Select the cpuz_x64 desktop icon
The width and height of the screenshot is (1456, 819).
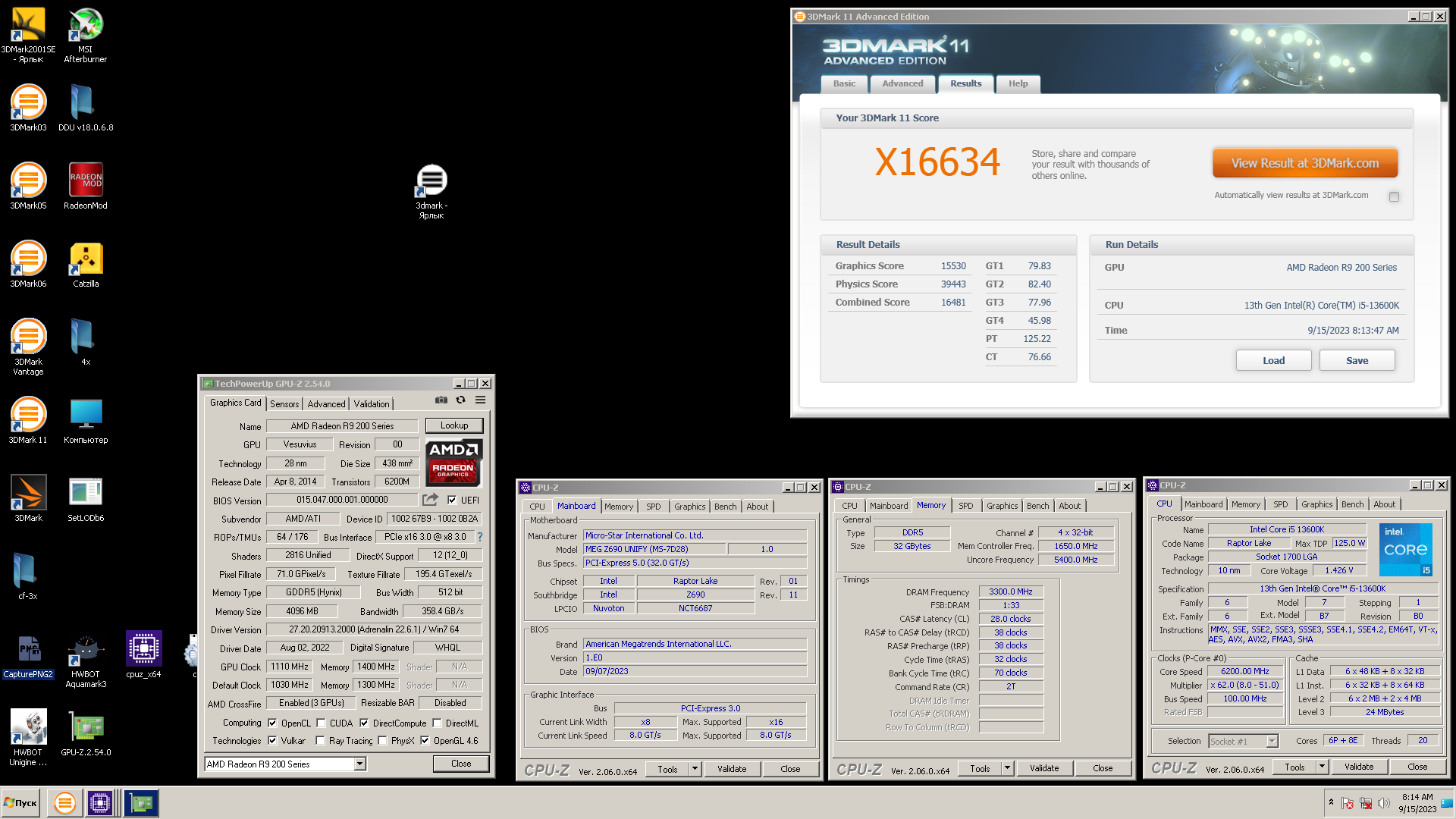[x=143, y=654]
